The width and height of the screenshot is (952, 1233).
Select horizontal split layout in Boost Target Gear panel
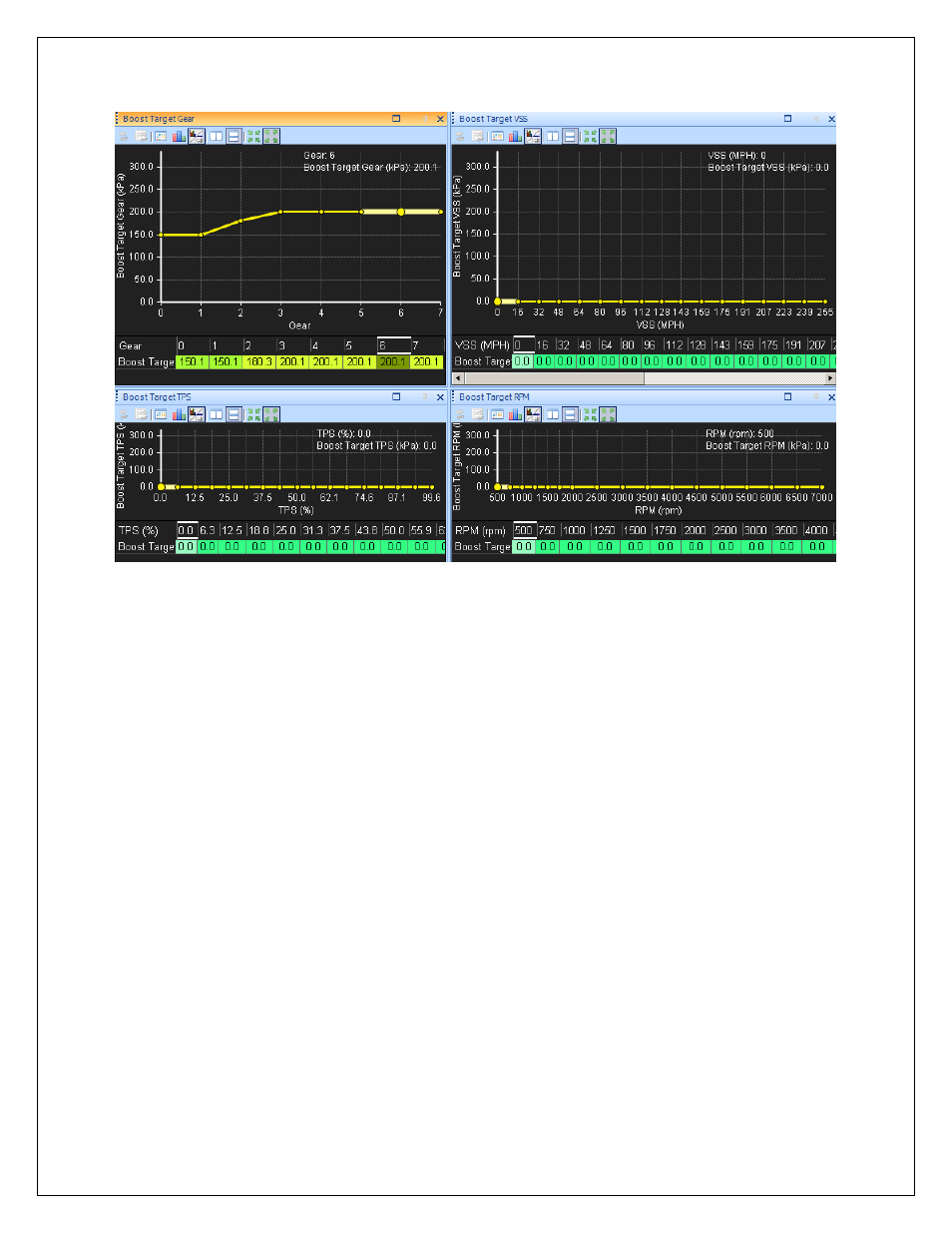(x=234, y=136)
